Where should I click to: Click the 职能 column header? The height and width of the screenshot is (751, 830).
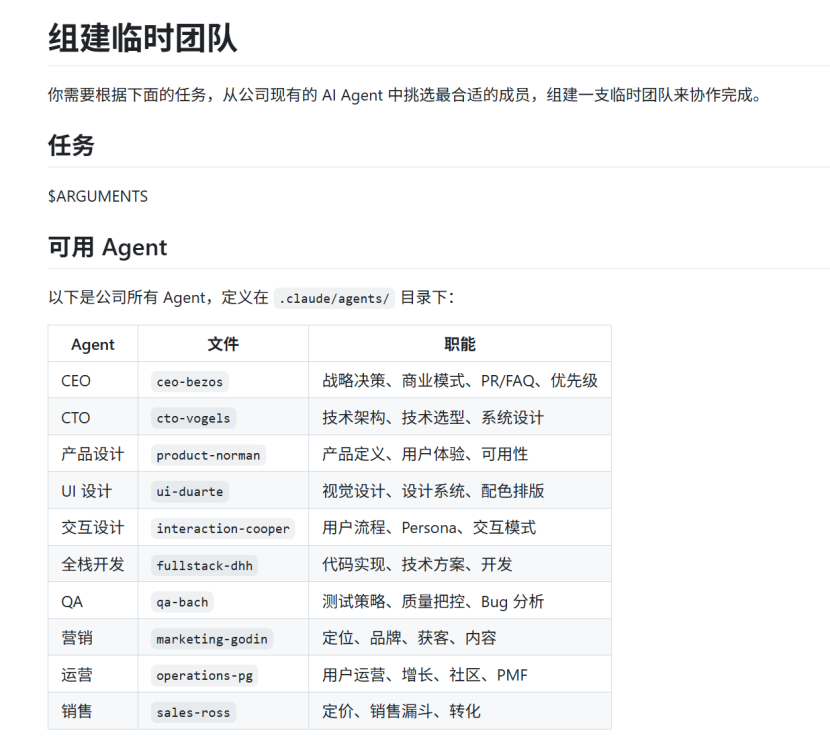(x=459, y=345)
